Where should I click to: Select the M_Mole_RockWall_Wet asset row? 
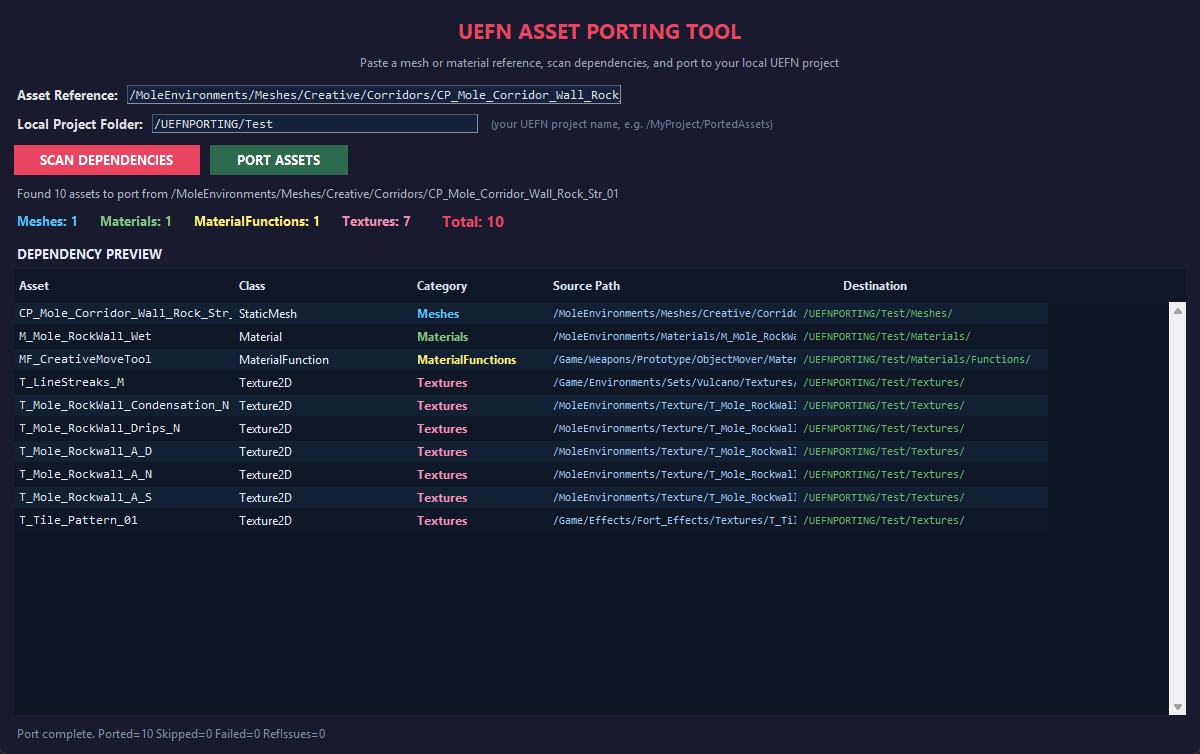[531, 336]
